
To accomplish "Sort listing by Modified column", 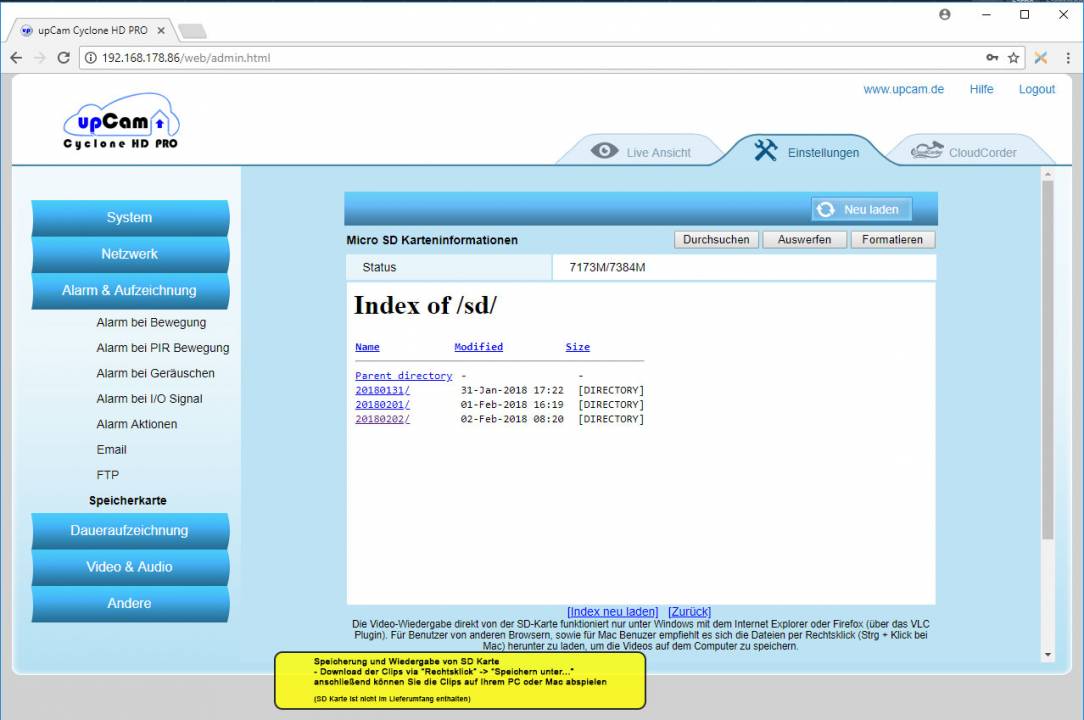I will pyautogui.click(x=478, y=347).
